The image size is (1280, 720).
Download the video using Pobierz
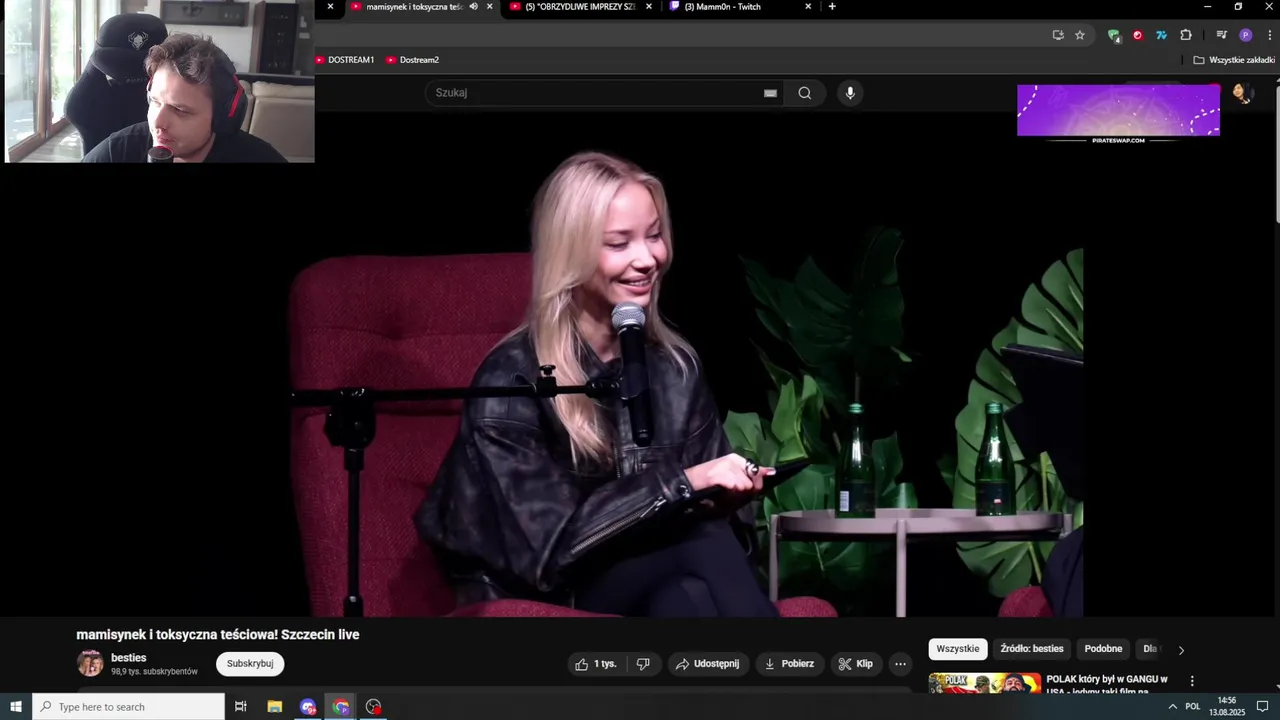(x=789, y=664)
